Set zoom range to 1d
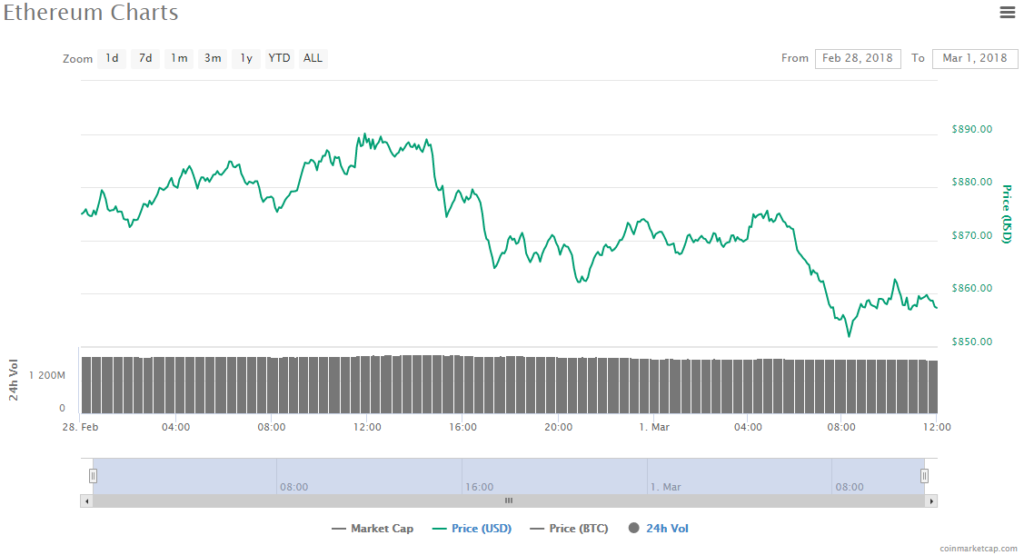The width and height of the screenshot is (1024, 555). 112,58
